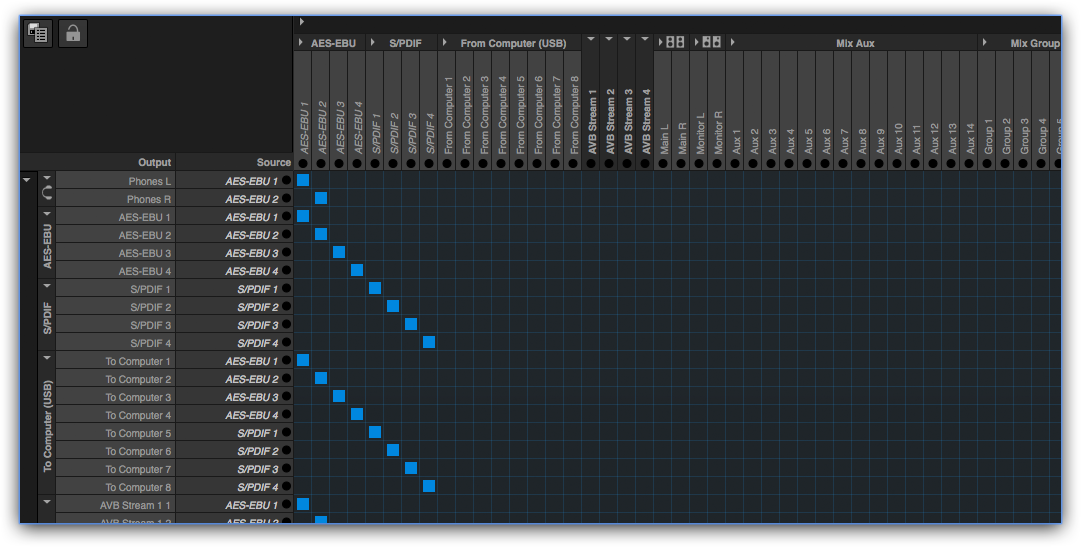Toggle the S/PDIF 4 to S/PDIF 4 crosspoint
The width and height of the screenshot is (1081, 547).
pos(429,342)
